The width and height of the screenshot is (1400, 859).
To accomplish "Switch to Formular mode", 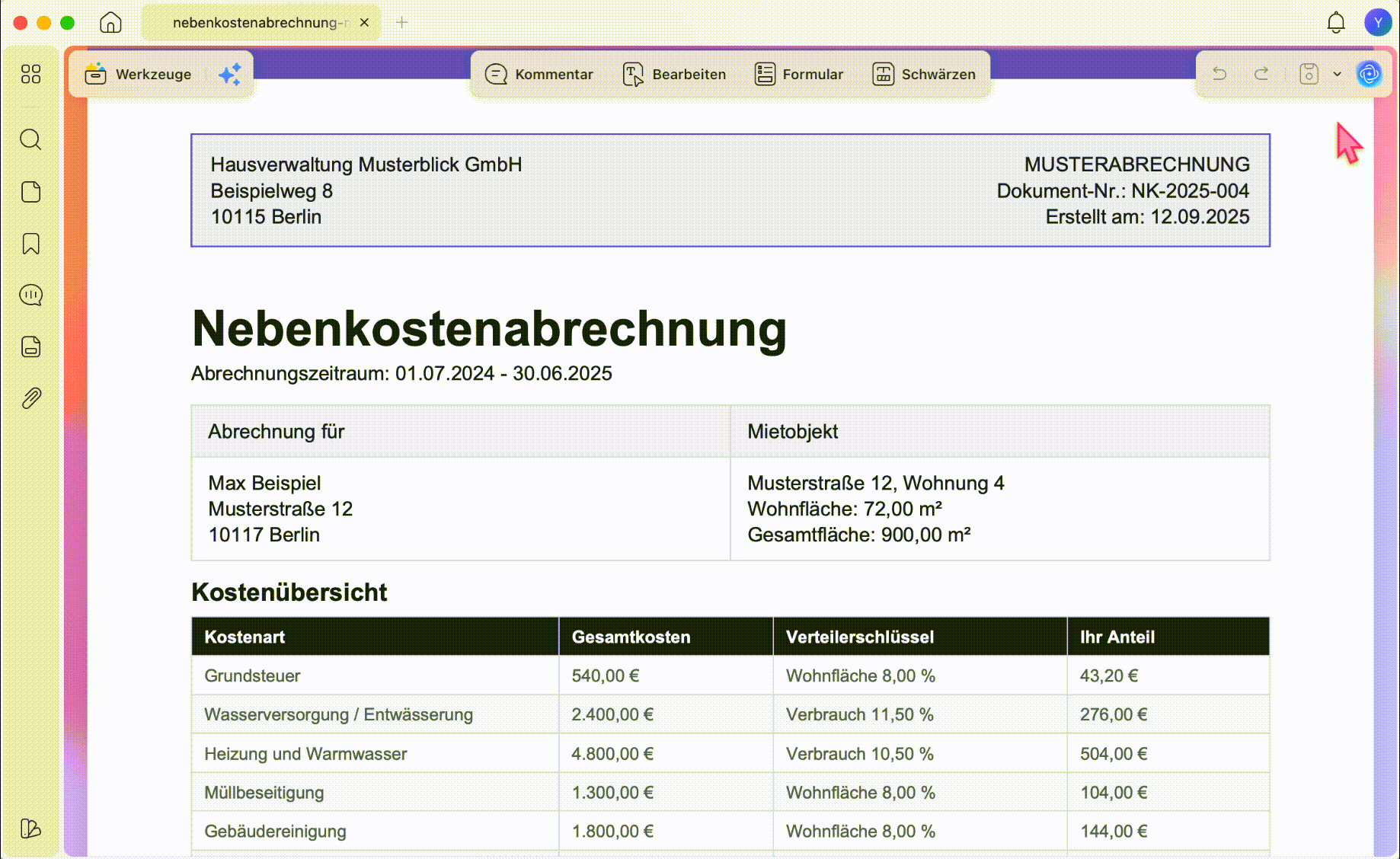I will click(x=798, y=74).
